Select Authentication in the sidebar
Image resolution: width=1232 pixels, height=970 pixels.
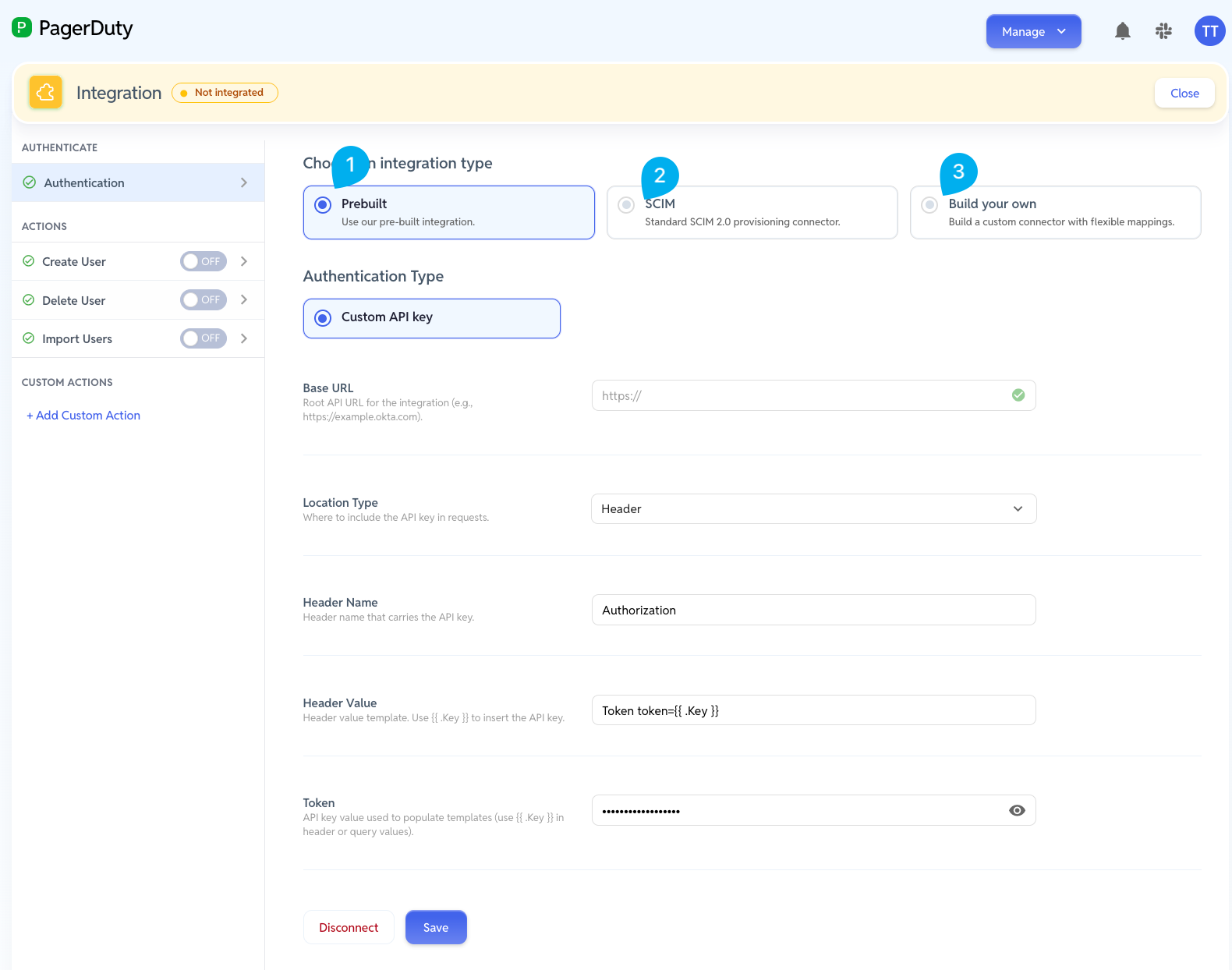point(138,182)
